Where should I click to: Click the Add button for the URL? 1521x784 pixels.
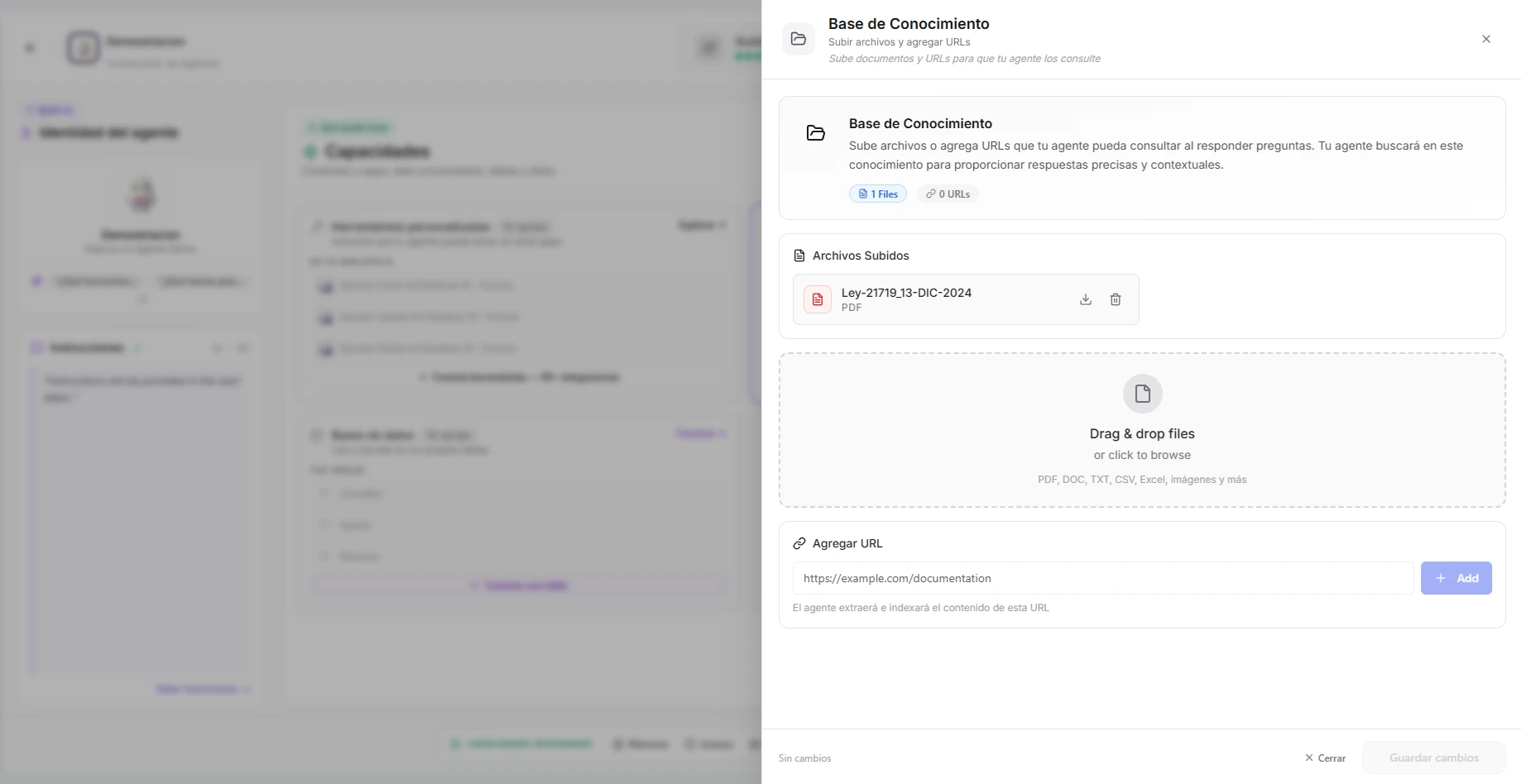(1456, 578)
